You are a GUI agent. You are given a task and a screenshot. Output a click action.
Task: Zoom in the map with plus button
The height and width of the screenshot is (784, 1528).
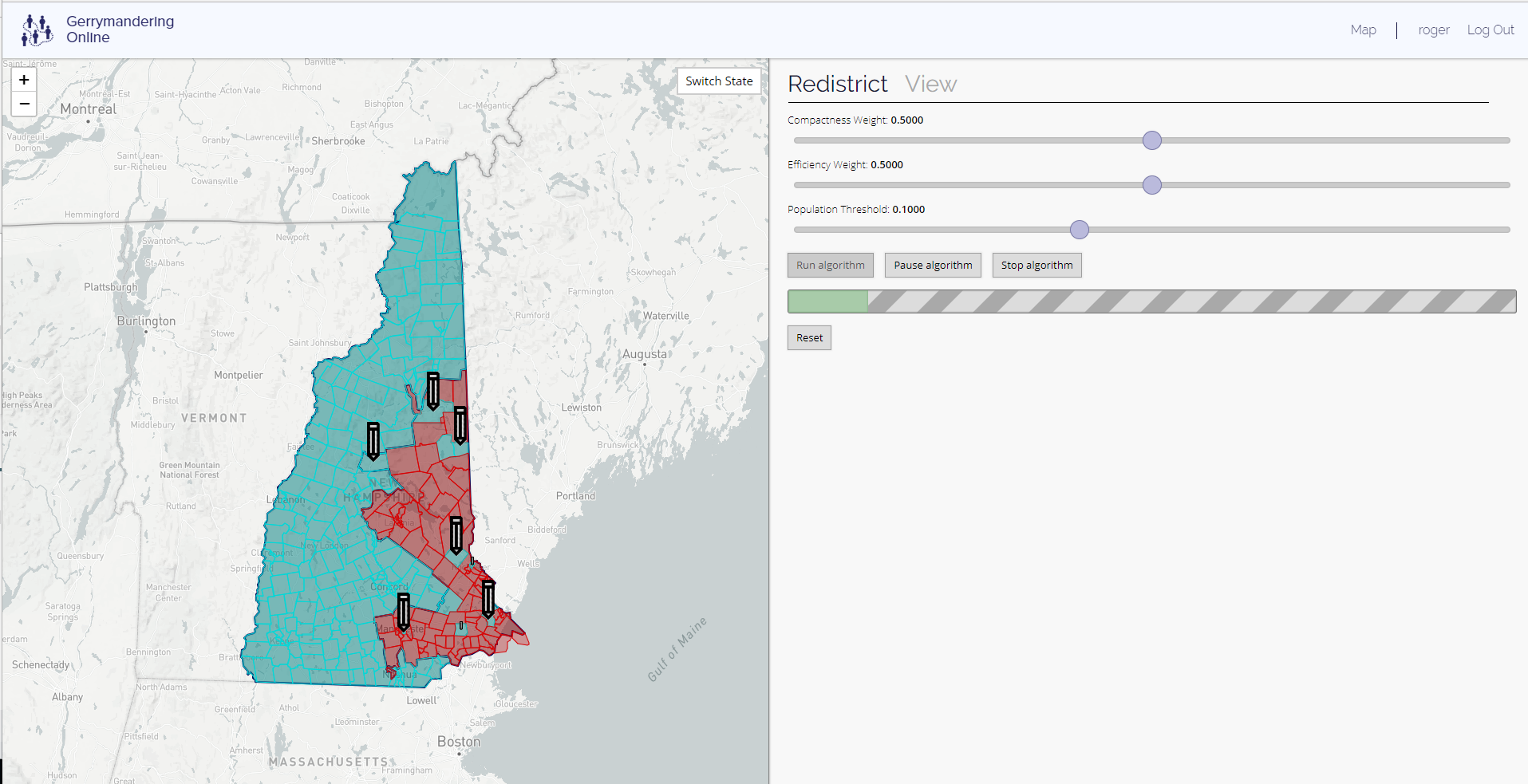pyautogui.click(x=24, y=80)
